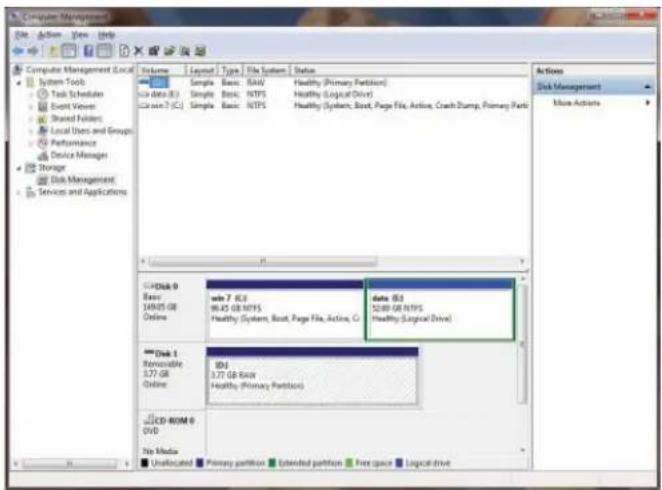Select the highlighted RAW volume row

pos(333,82)
